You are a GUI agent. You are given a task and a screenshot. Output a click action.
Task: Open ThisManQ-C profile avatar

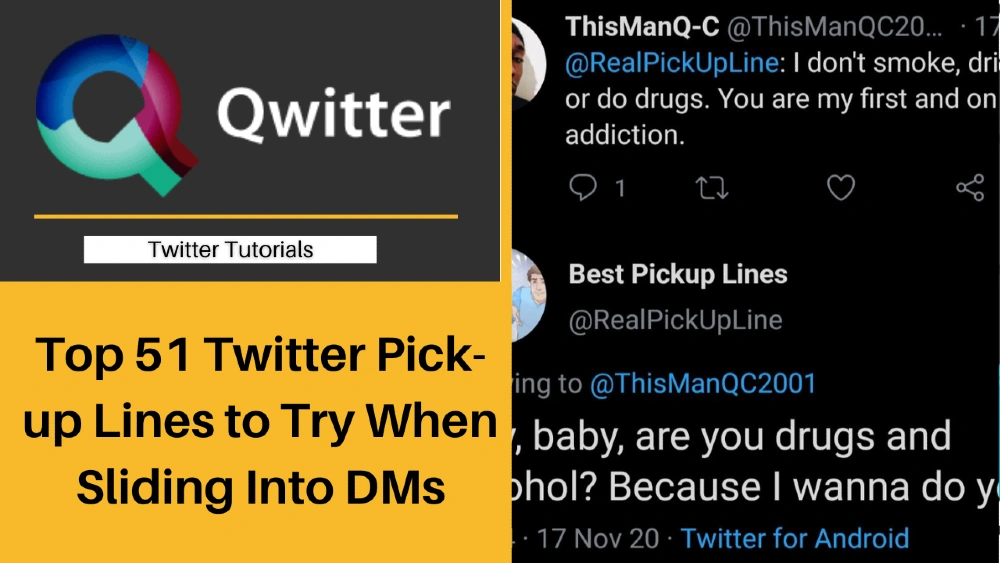click(x=528, y=62)
